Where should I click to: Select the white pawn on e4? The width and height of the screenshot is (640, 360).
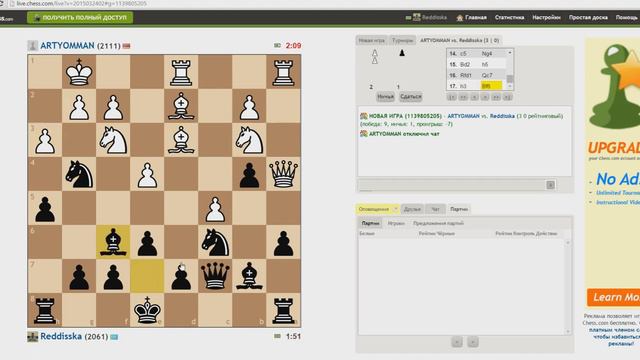click(147, 175)
